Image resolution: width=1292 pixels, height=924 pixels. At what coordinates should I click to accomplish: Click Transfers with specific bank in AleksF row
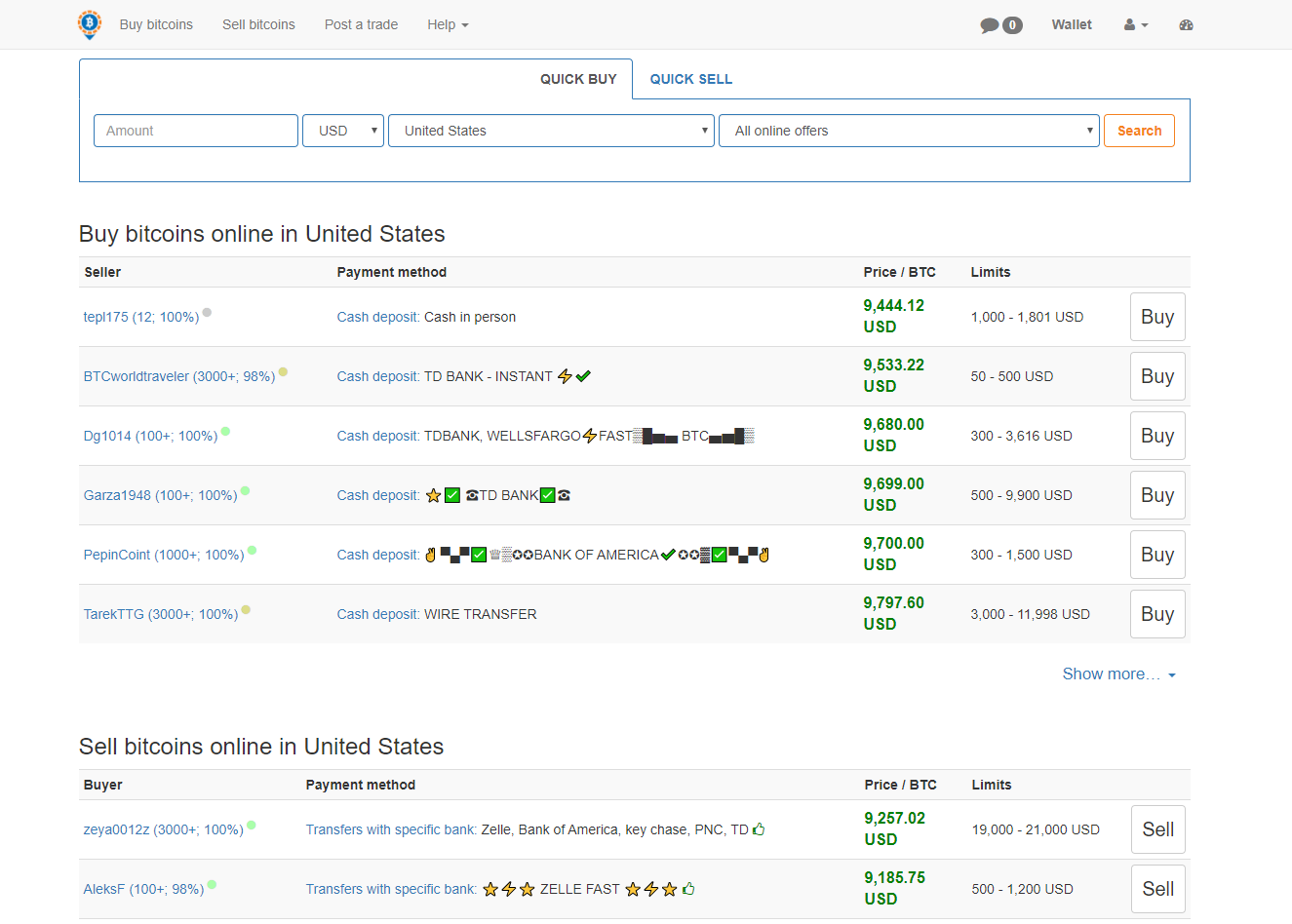[x=390, y=889]
